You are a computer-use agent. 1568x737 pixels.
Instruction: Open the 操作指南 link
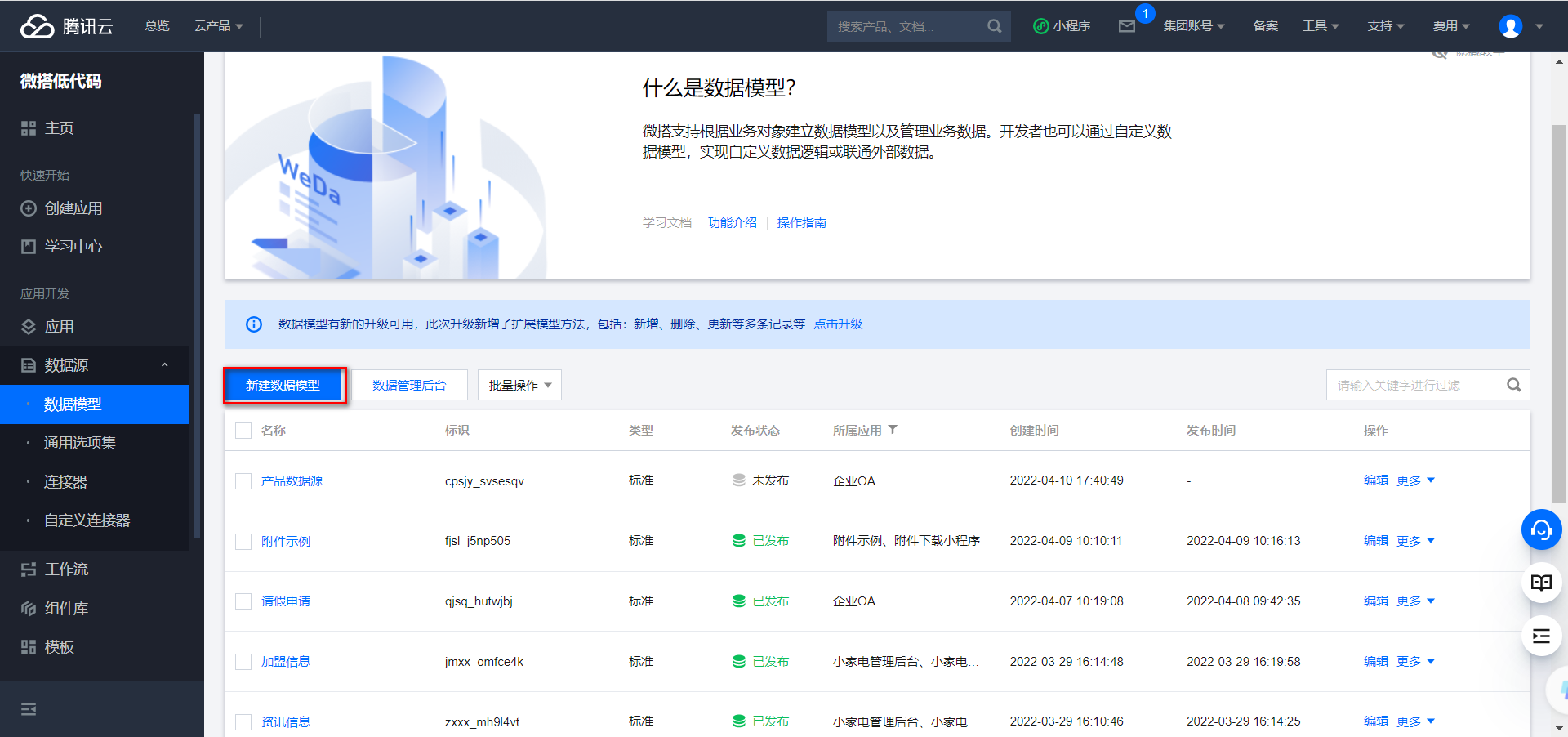[x=801, y=223]
